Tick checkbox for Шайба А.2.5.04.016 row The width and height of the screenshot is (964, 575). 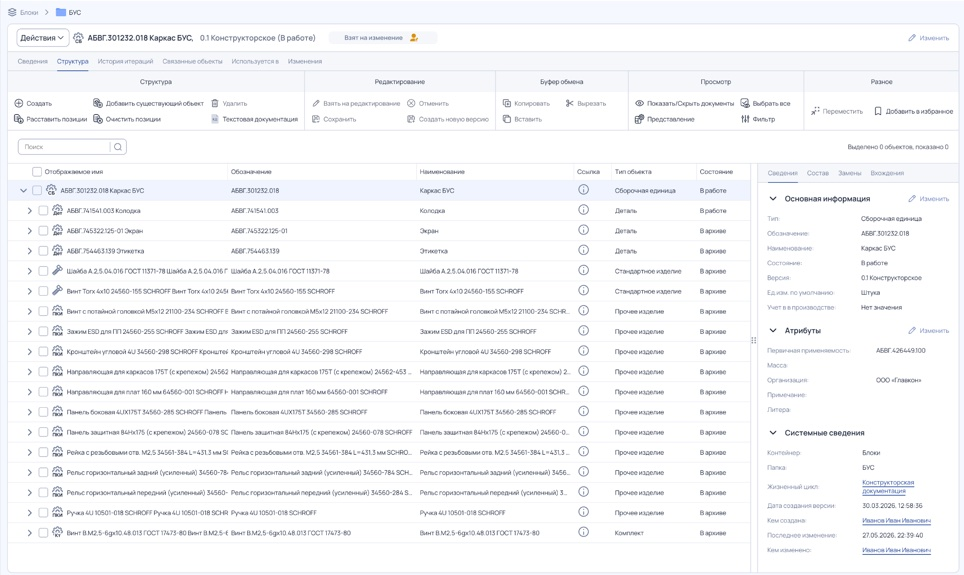coord(43,271)
